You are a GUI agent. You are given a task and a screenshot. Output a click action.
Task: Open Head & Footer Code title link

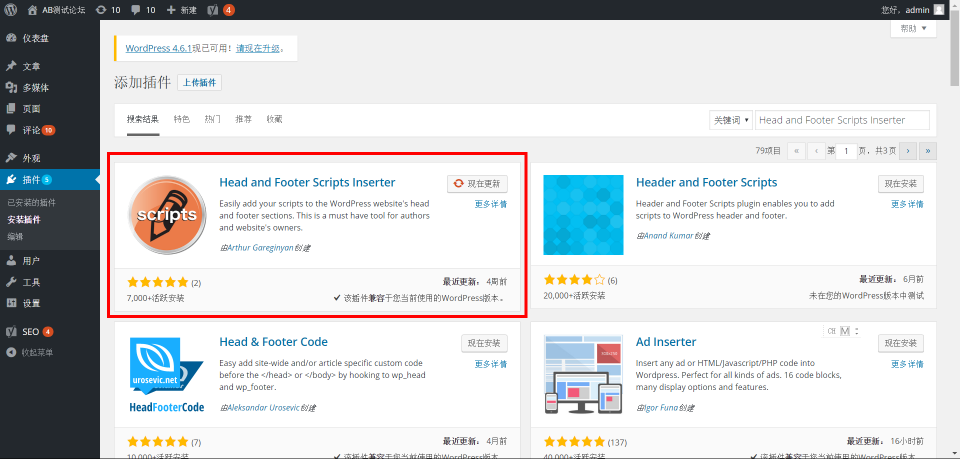click(x=274, y=342)
